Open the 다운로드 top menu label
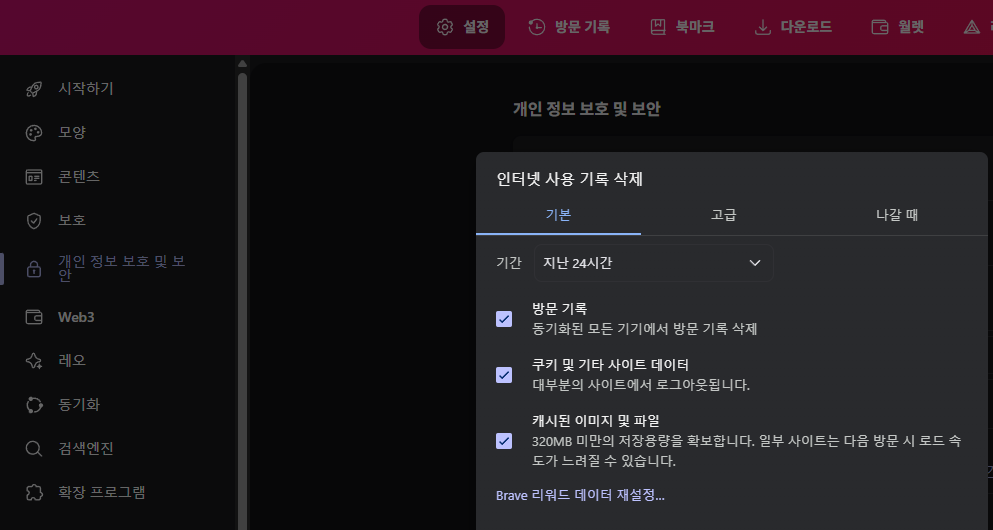This screenshot has height=530, width=993. pos(806,27)
